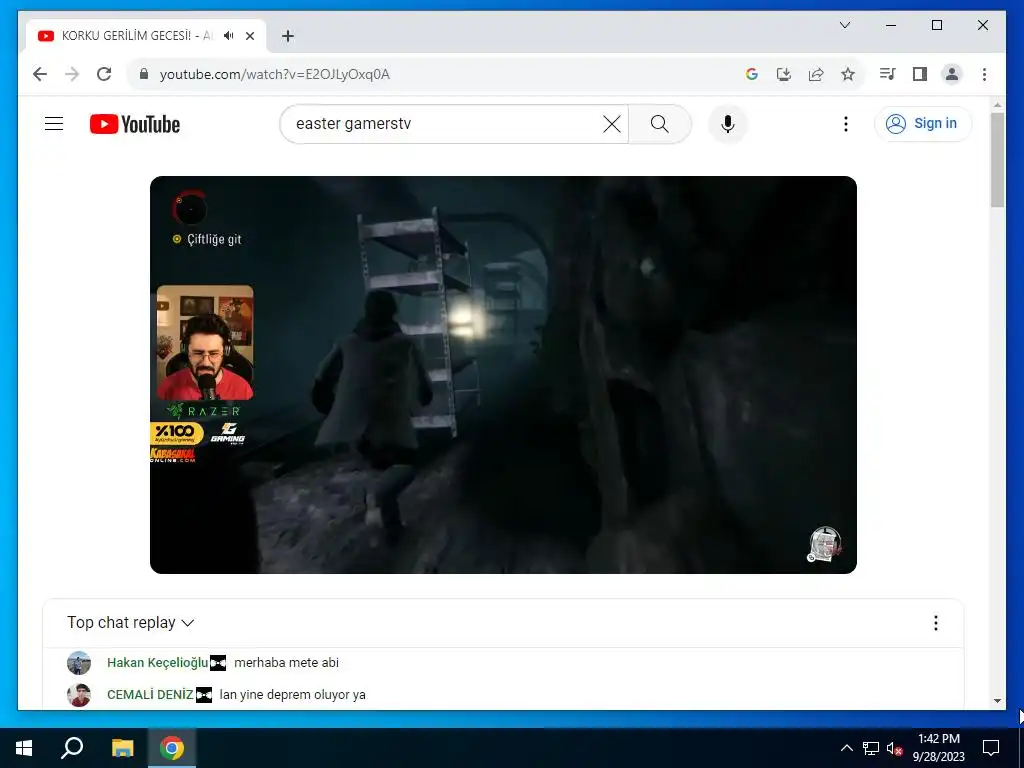
Task: Open CEMALİ DENİZ's chat name
Action: click(x=150, y=694)
